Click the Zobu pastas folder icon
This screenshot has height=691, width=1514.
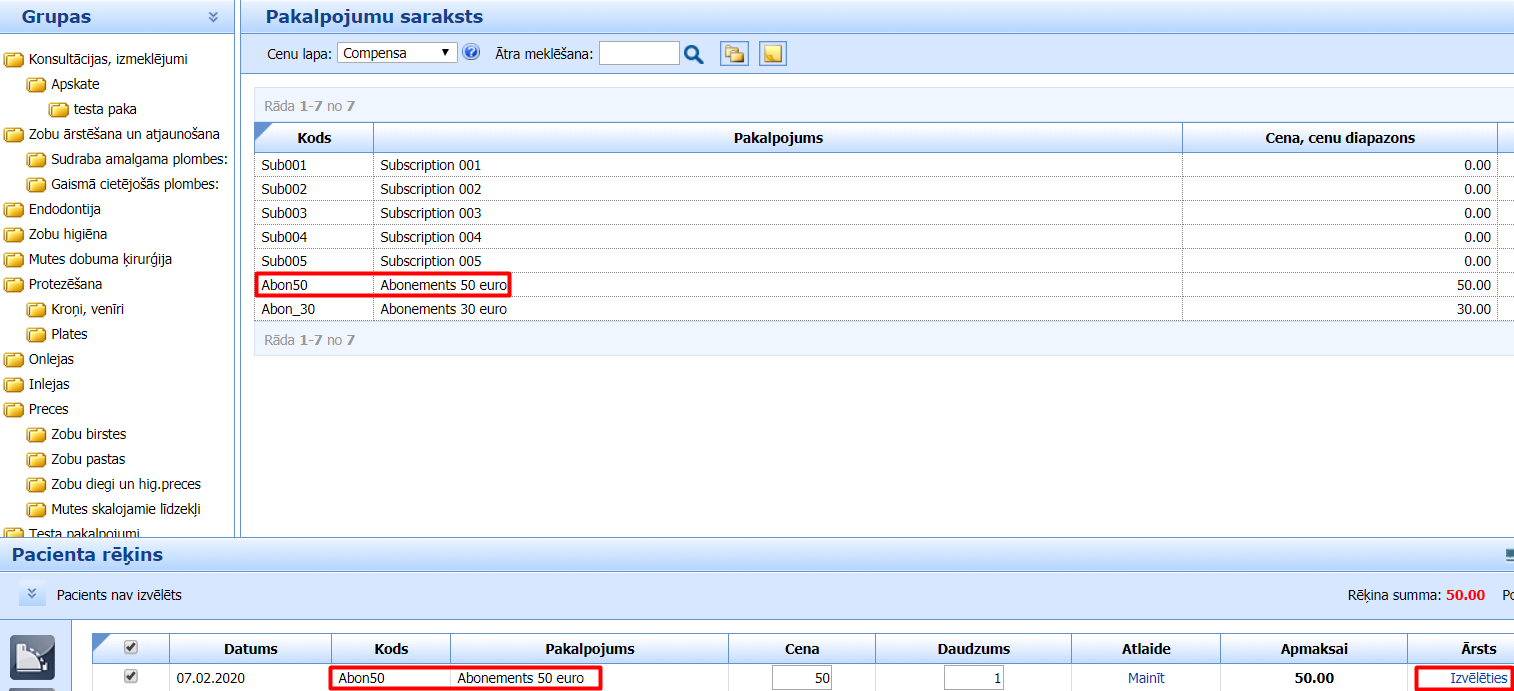(x=36, y=460)
